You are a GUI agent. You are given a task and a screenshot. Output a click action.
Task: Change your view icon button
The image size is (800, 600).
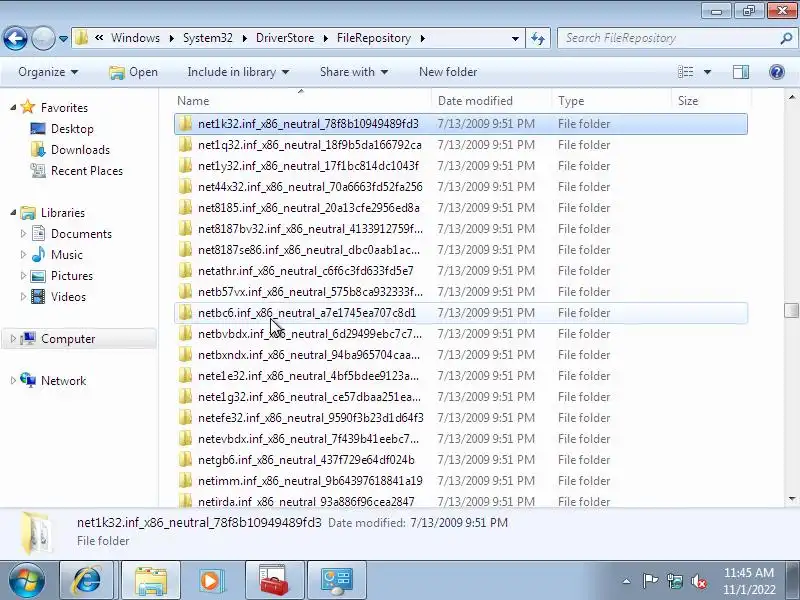click(685, 72)
